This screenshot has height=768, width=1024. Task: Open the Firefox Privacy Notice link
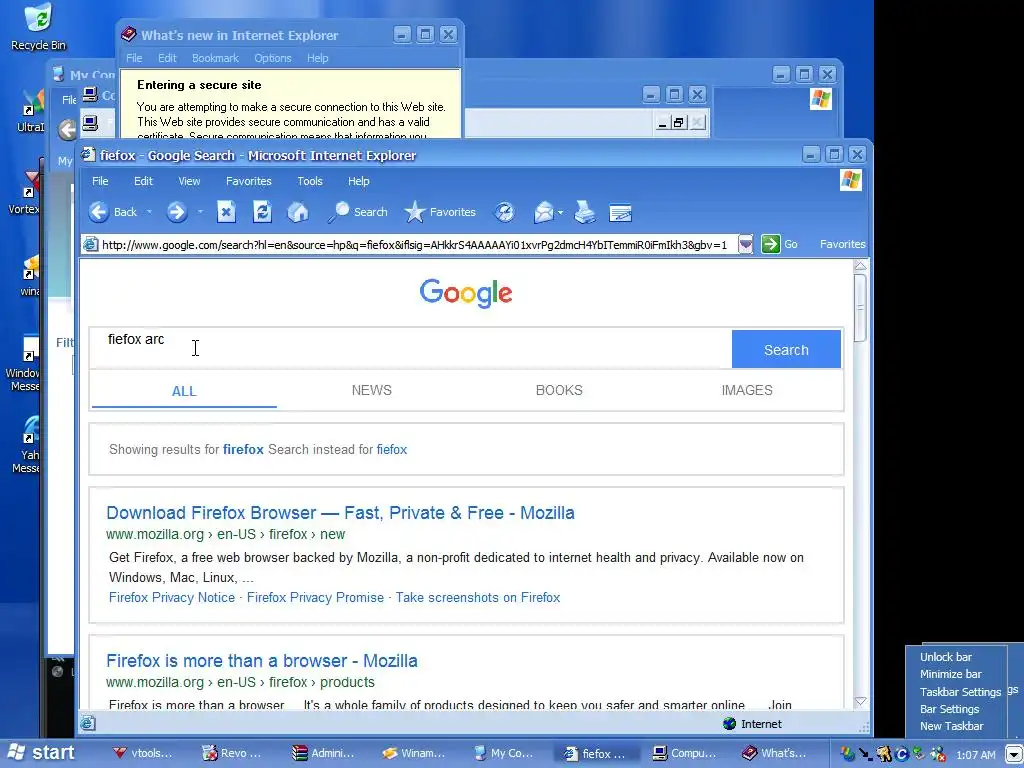pos(172,598)
